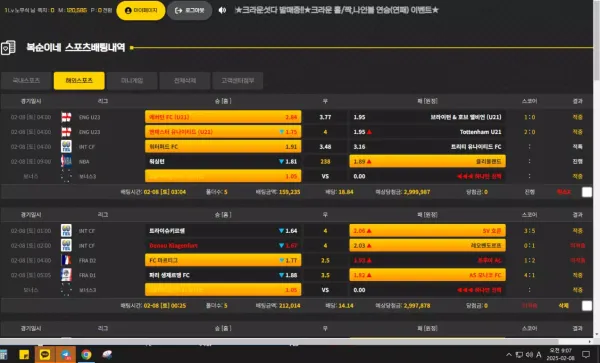Click the scrolling event announcement ticker
This screenshot has width=600, height=363.
pyautogui.click(x=336, y=10)
